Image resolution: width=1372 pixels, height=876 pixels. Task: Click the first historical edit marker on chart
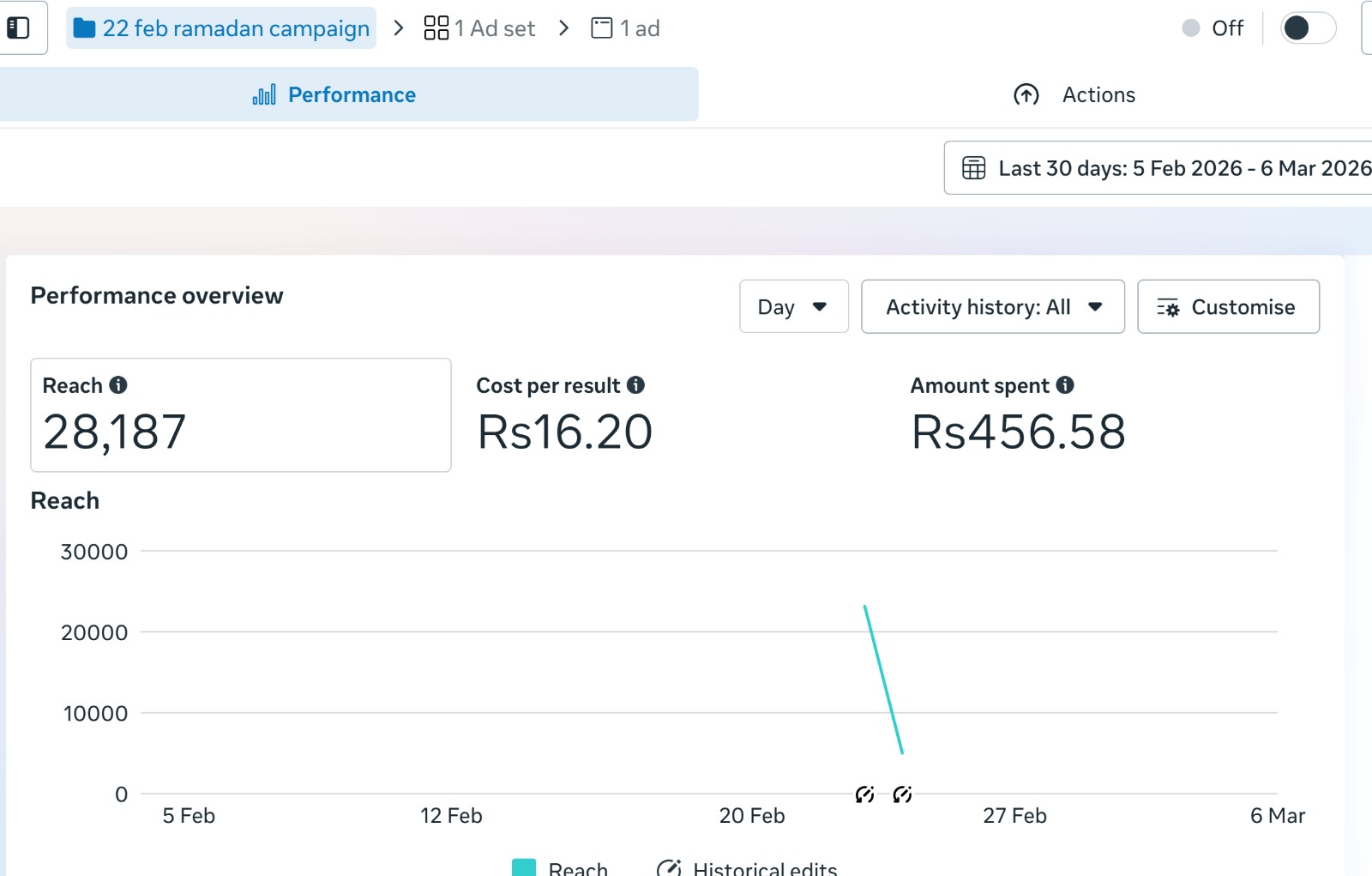pyautogui.click(x=864, y=794)
